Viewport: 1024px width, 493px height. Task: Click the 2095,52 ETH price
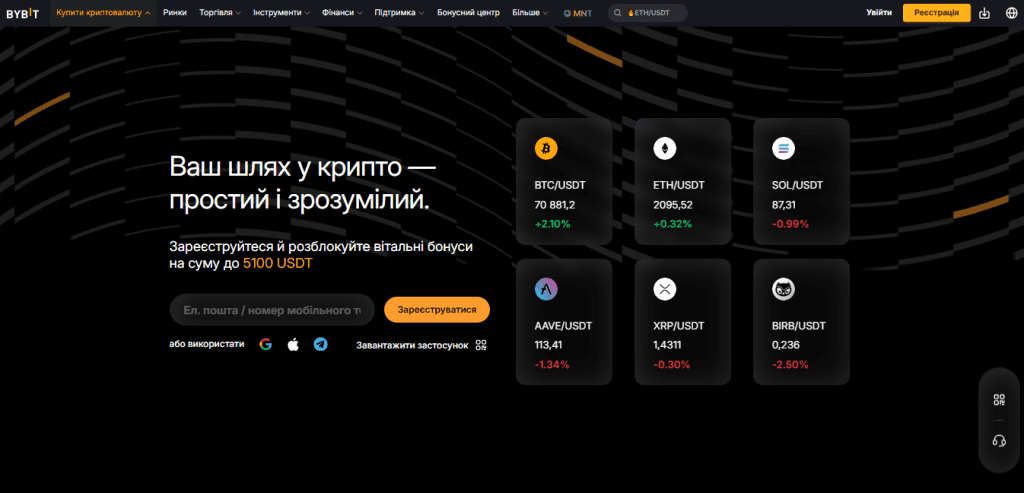tap(673, 204)
